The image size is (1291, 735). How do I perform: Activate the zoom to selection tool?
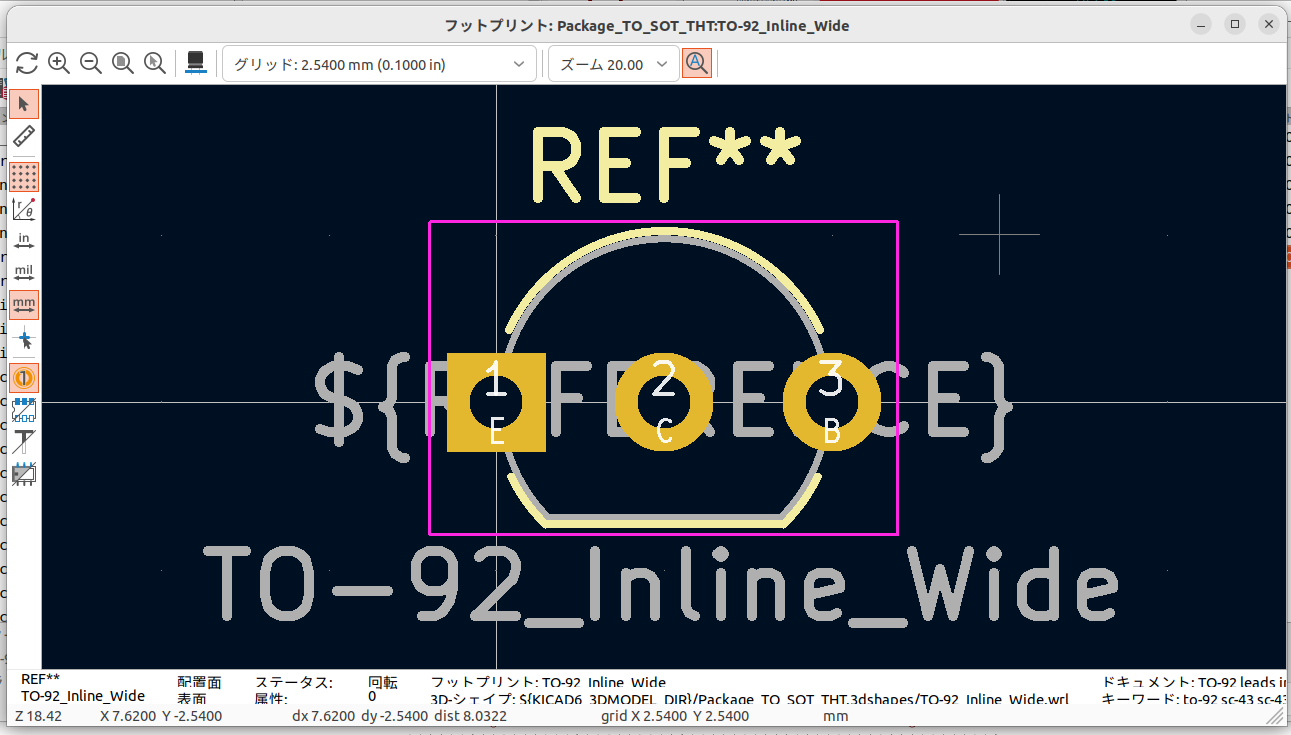(155, 64)
